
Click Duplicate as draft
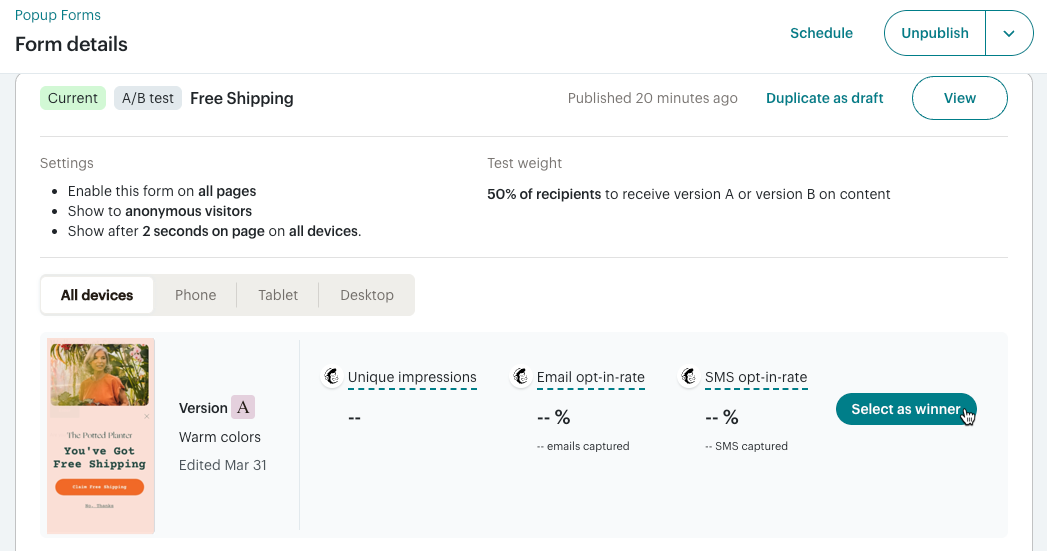coord(825,98)
